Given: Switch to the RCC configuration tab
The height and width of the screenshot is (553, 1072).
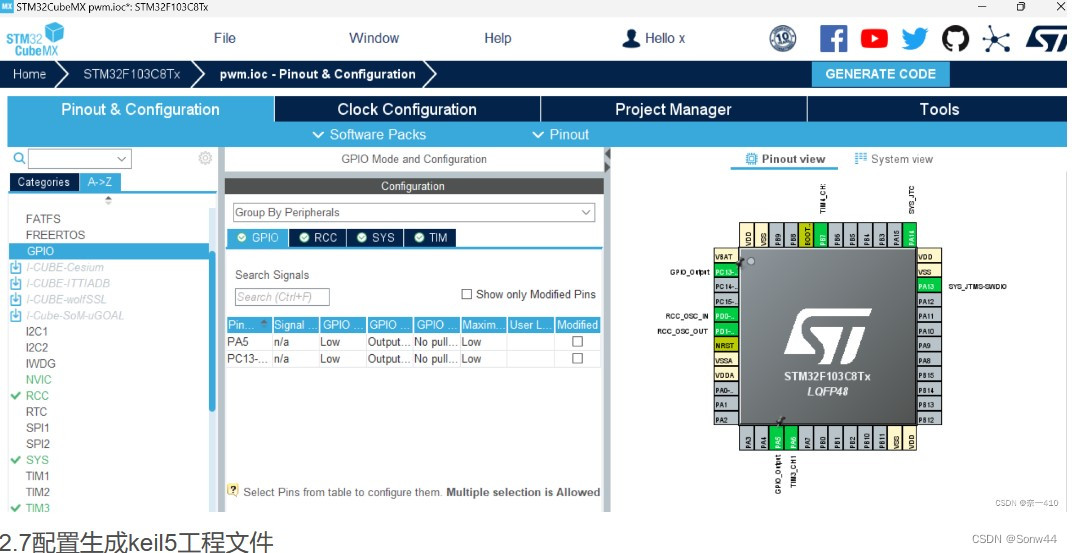Looking at the screenshot, I should click(x=318, y=237).
